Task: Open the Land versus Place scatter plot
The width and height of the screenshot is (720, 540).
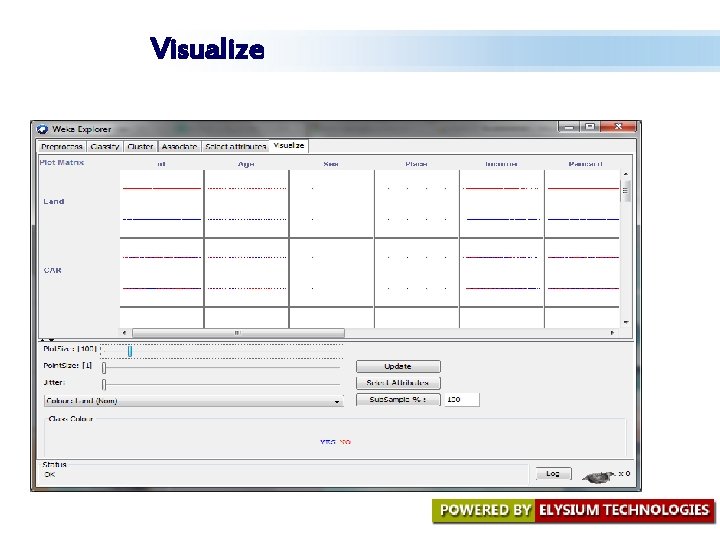Action: (x=416, y=204)
